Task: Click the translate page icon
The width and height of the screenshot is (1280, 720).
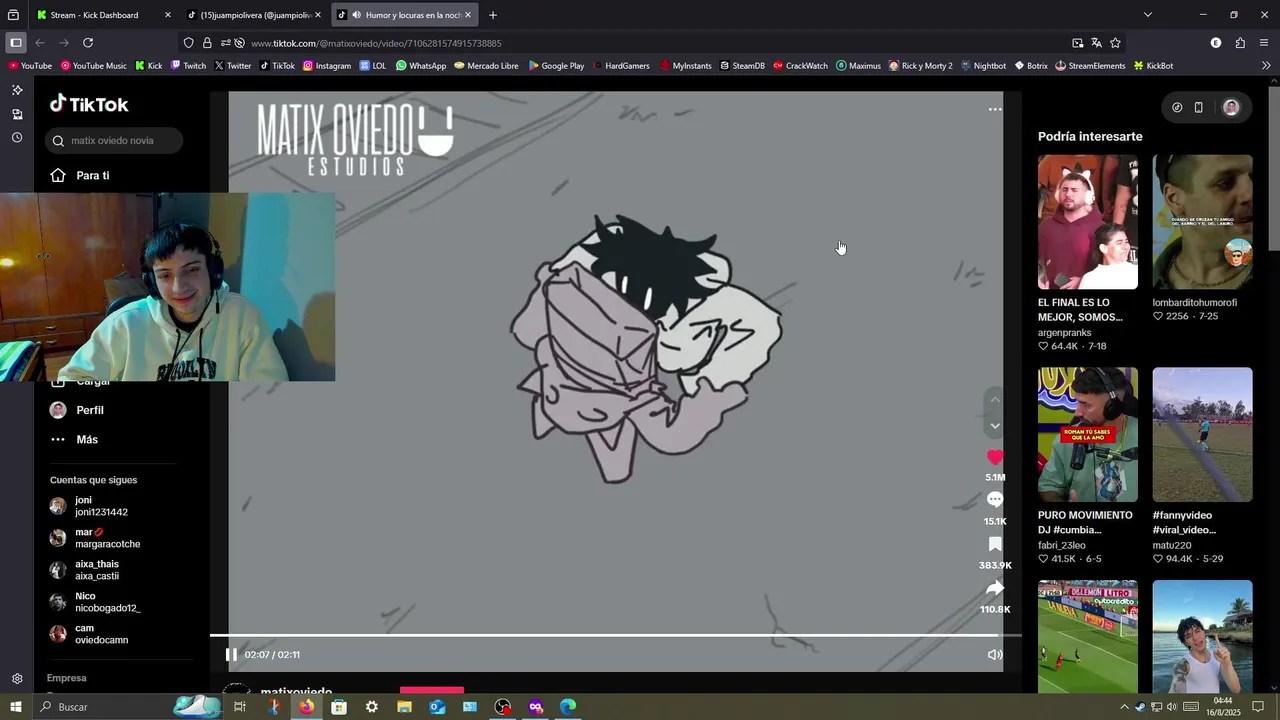Action: [1096, 43]
